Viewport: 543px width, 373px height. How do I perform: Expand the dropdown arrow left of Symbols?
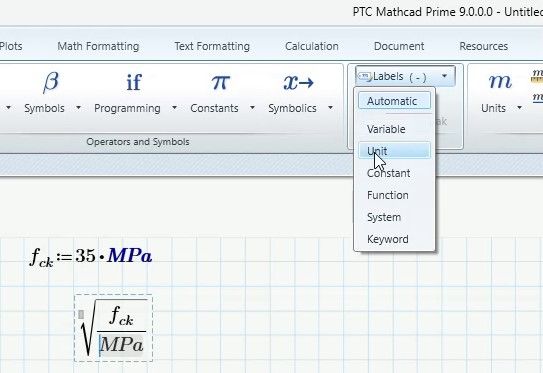(x=8, y=108)
